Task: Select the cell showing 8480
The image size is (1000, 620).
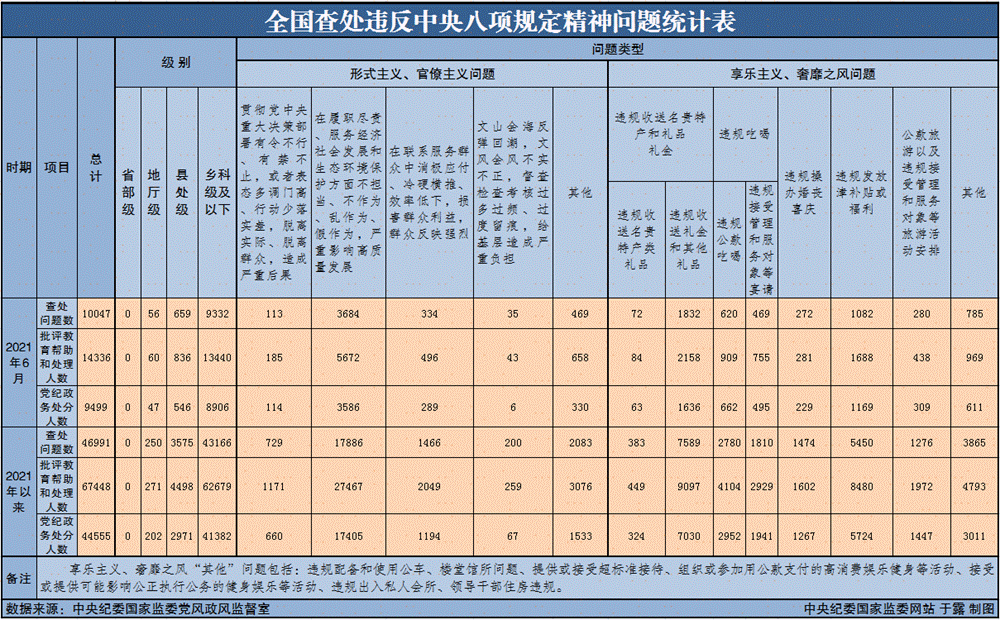Action: tap(862, 486)
